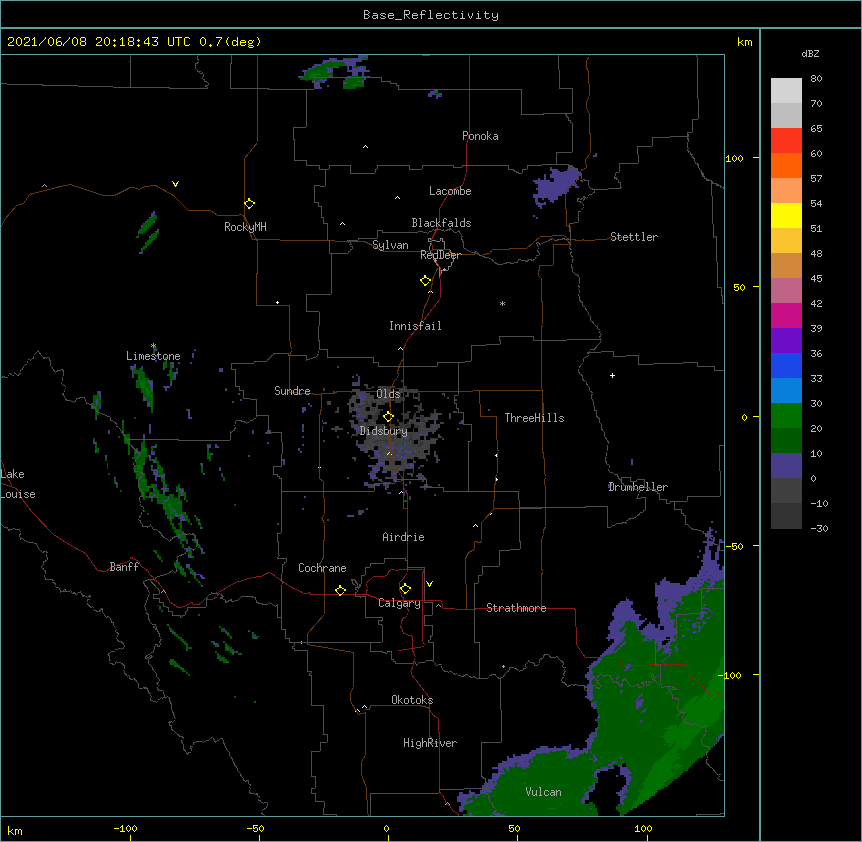The width and height of the screenshot is (862, 842).
Task: Click the HighRiver label
Action: 430,743
